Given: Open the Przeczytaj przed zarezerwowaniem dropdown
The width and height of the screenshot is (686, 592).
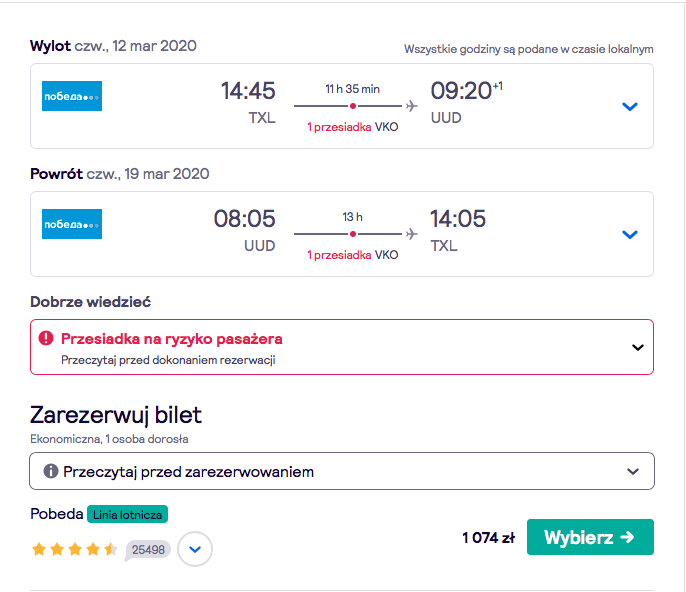Looking at the screenshot, I should click(x=342, y=471).
